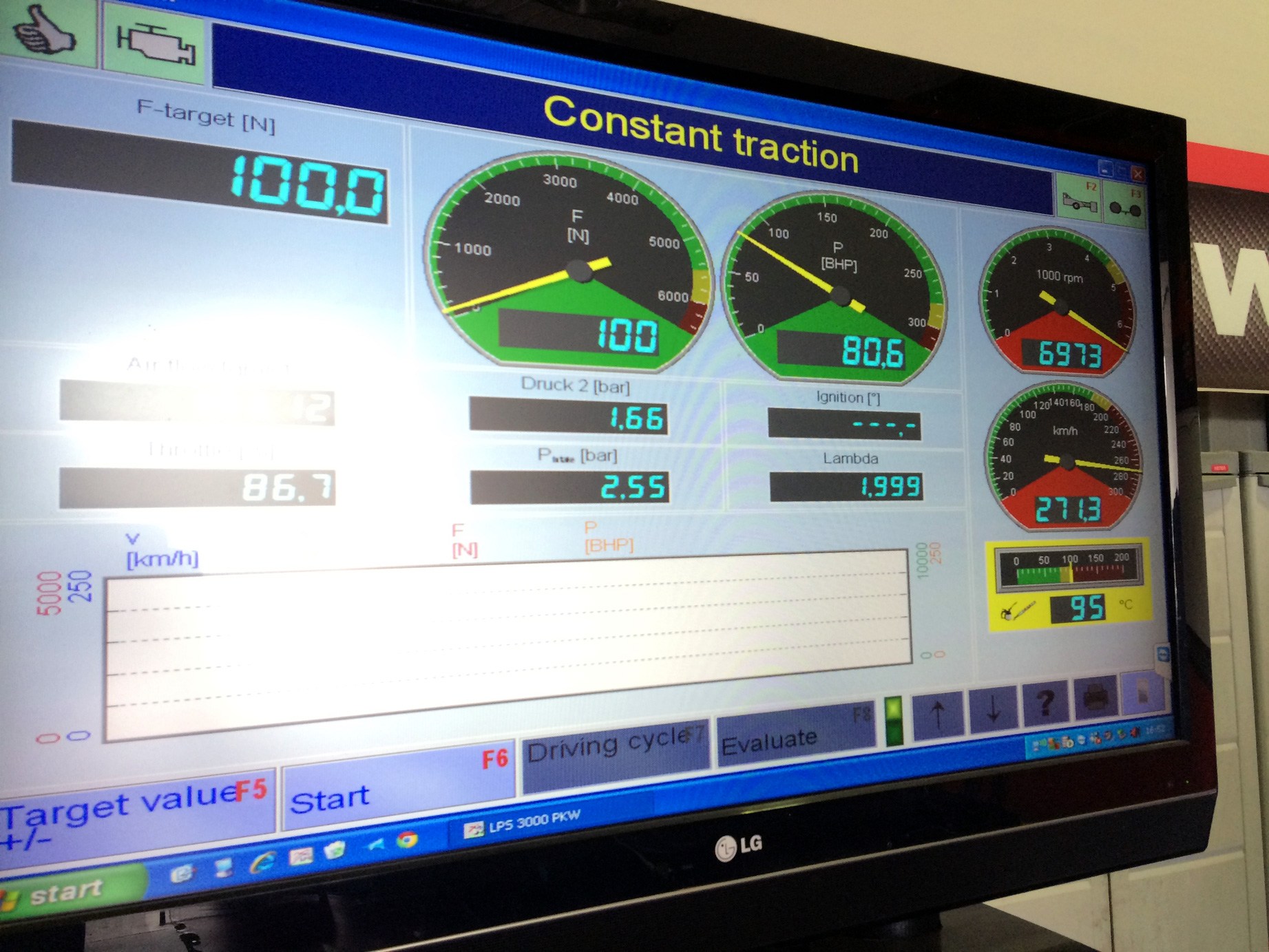1269x952 pixels.
Task: Click the P [BHP] power dial gauge
Action: [835, 288]
